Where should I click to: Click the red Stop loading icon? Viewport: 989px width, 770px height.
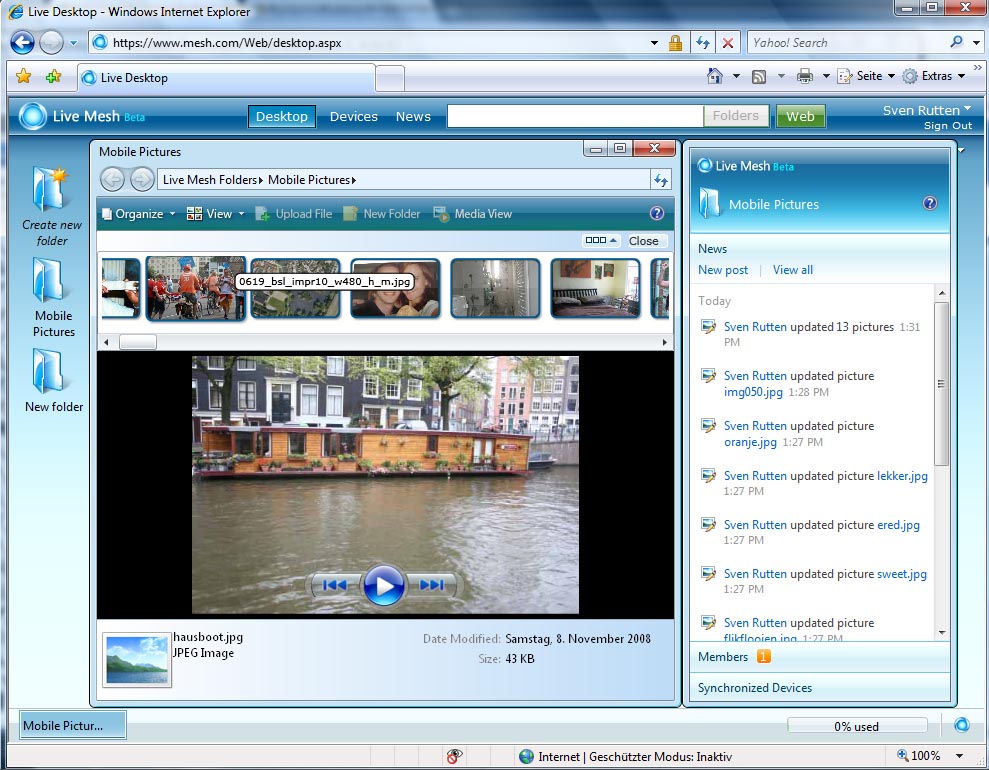point(727,43)
